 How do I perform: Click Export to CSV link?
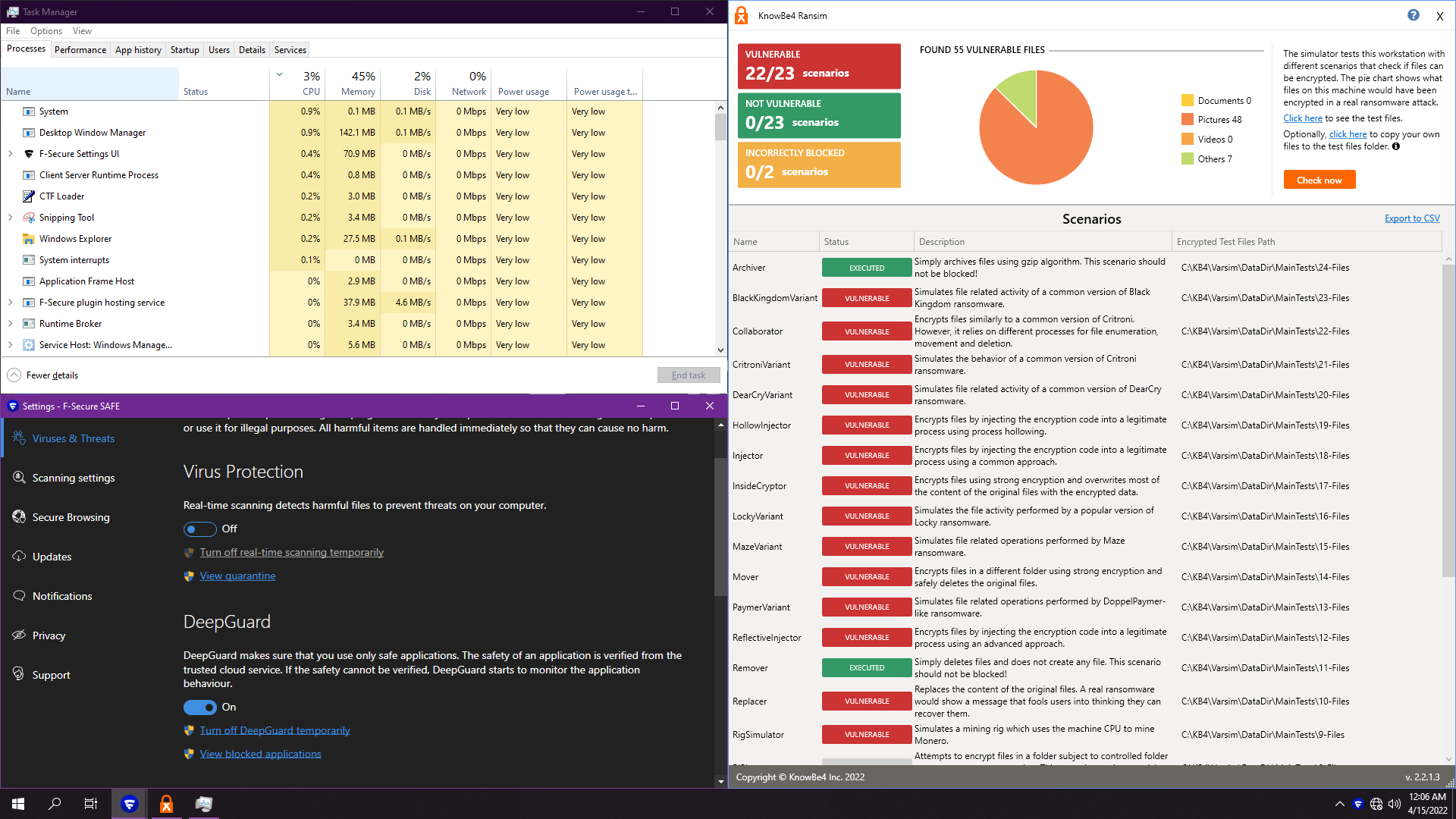point(1411,218)
